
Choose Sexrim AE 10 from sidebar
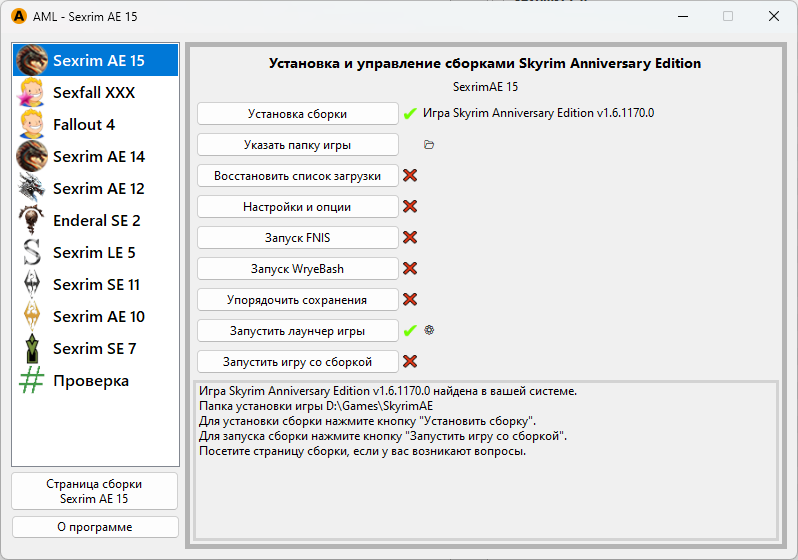pos(98,317)
